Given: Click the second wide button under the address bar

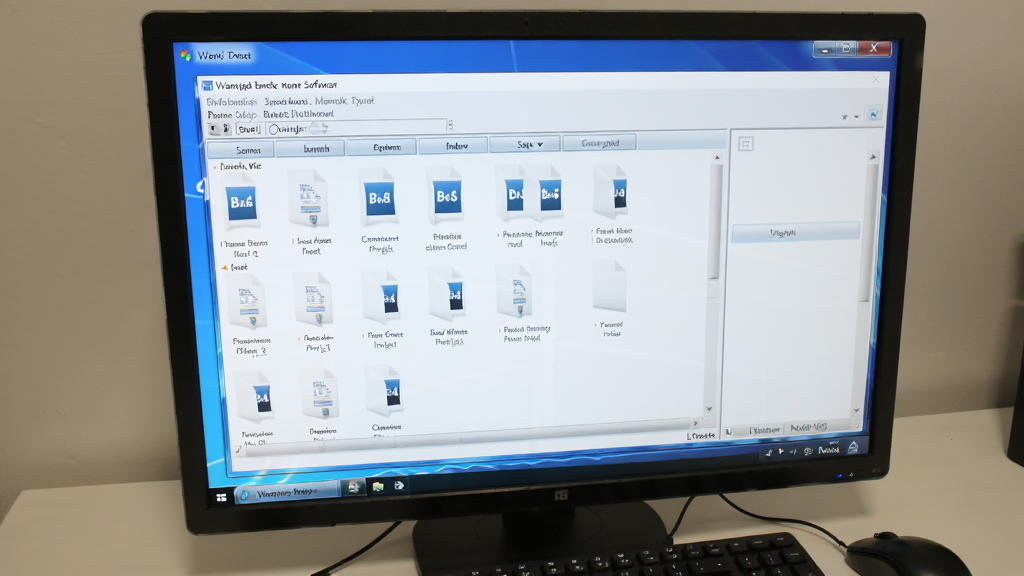Looking at the screenshot, I should [x=311, y=148].
